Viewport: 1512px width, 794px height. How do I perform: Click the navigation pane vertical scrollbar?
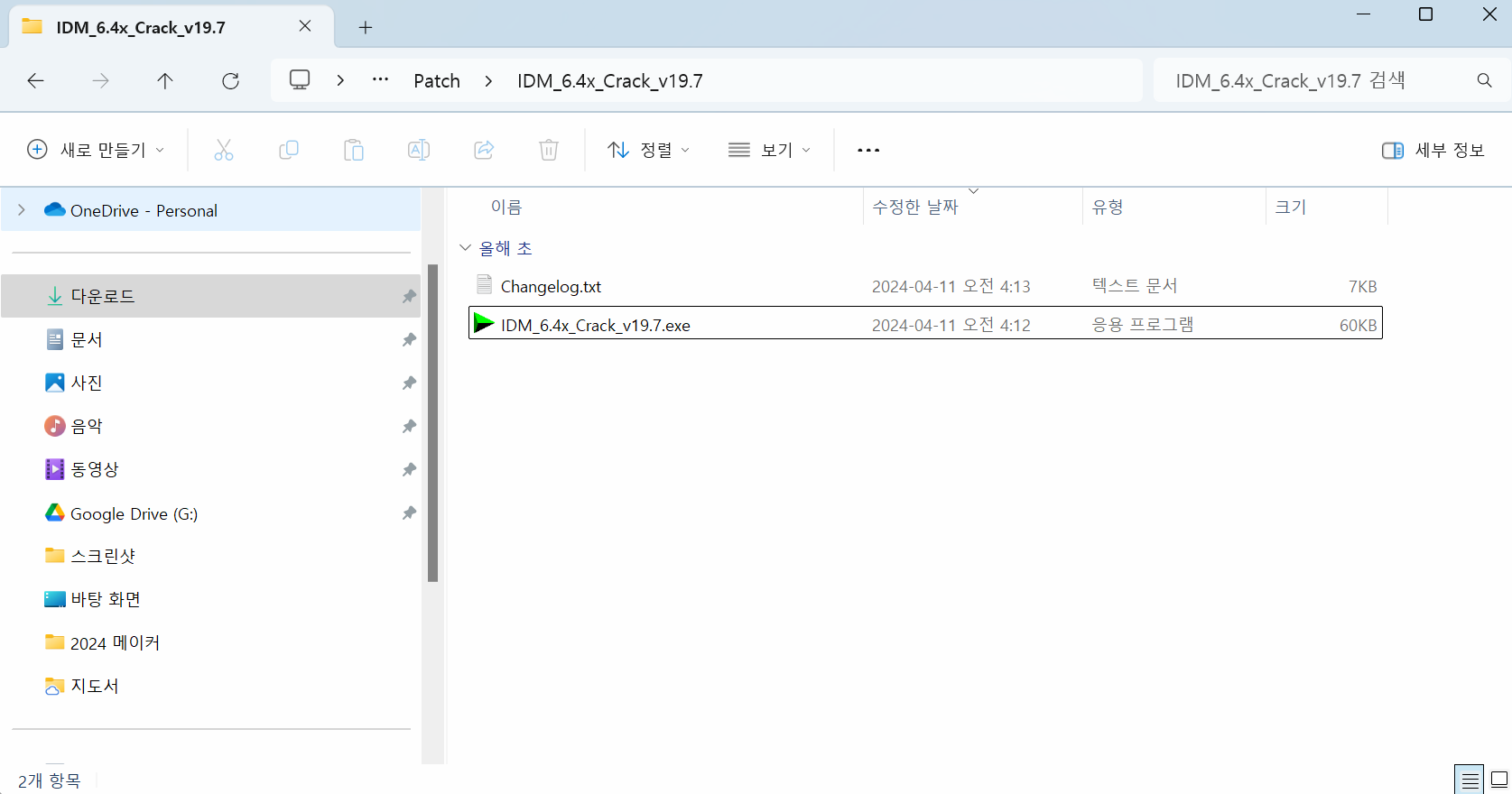433,423
